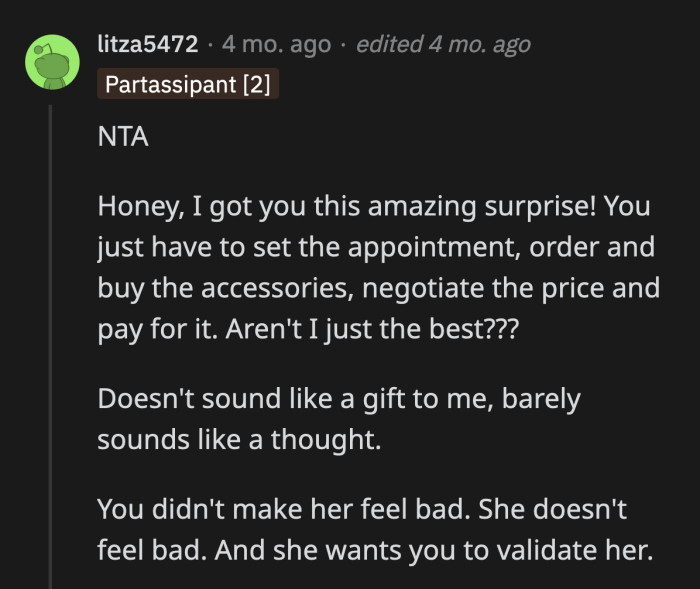Click the "edited 4 mo. ago" label
The image size is (700, 589).
coord(443,45)
